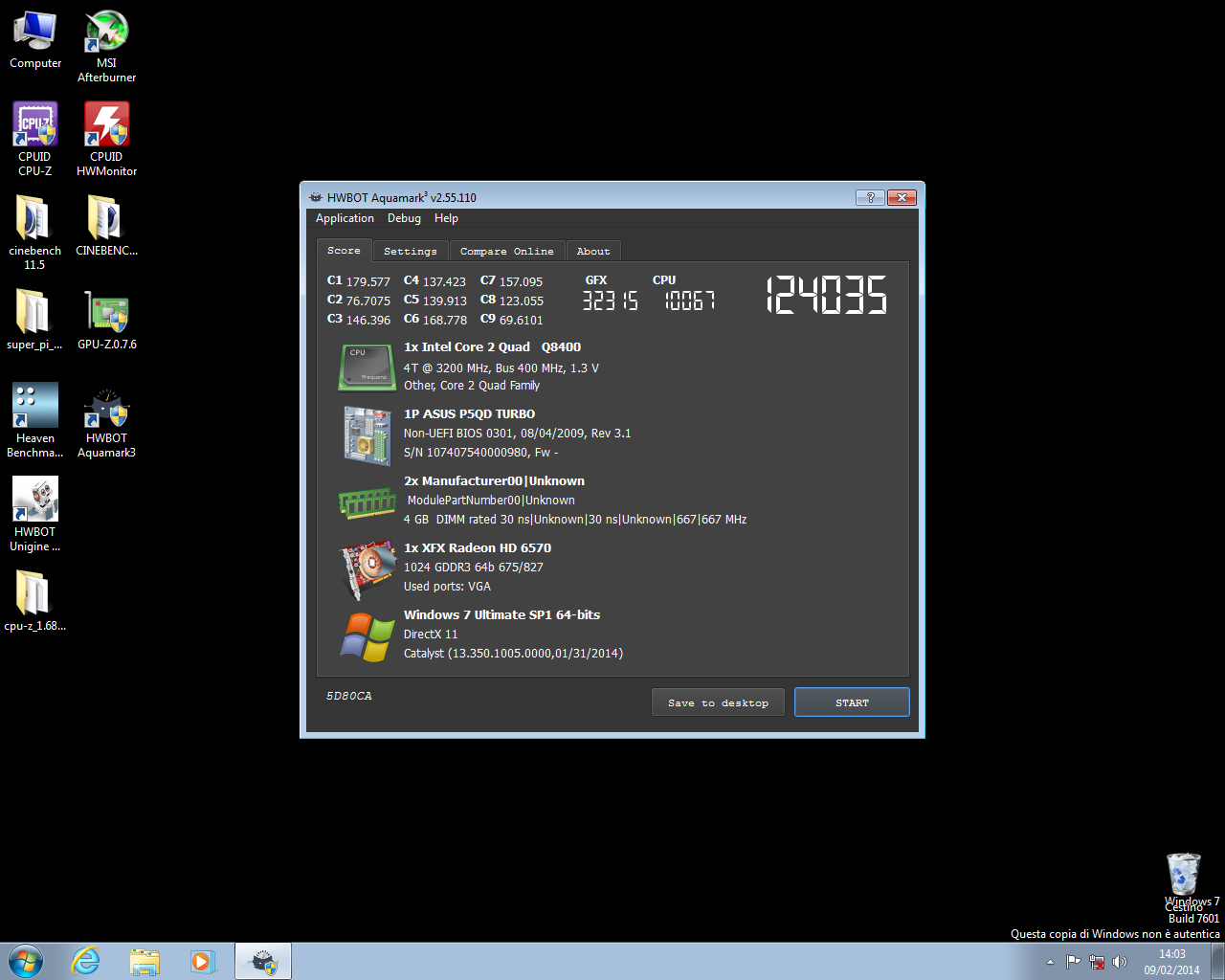Click the C3 value 146.396
The height and width of the screenshot is (980, 1225).
tap(368, 320)
